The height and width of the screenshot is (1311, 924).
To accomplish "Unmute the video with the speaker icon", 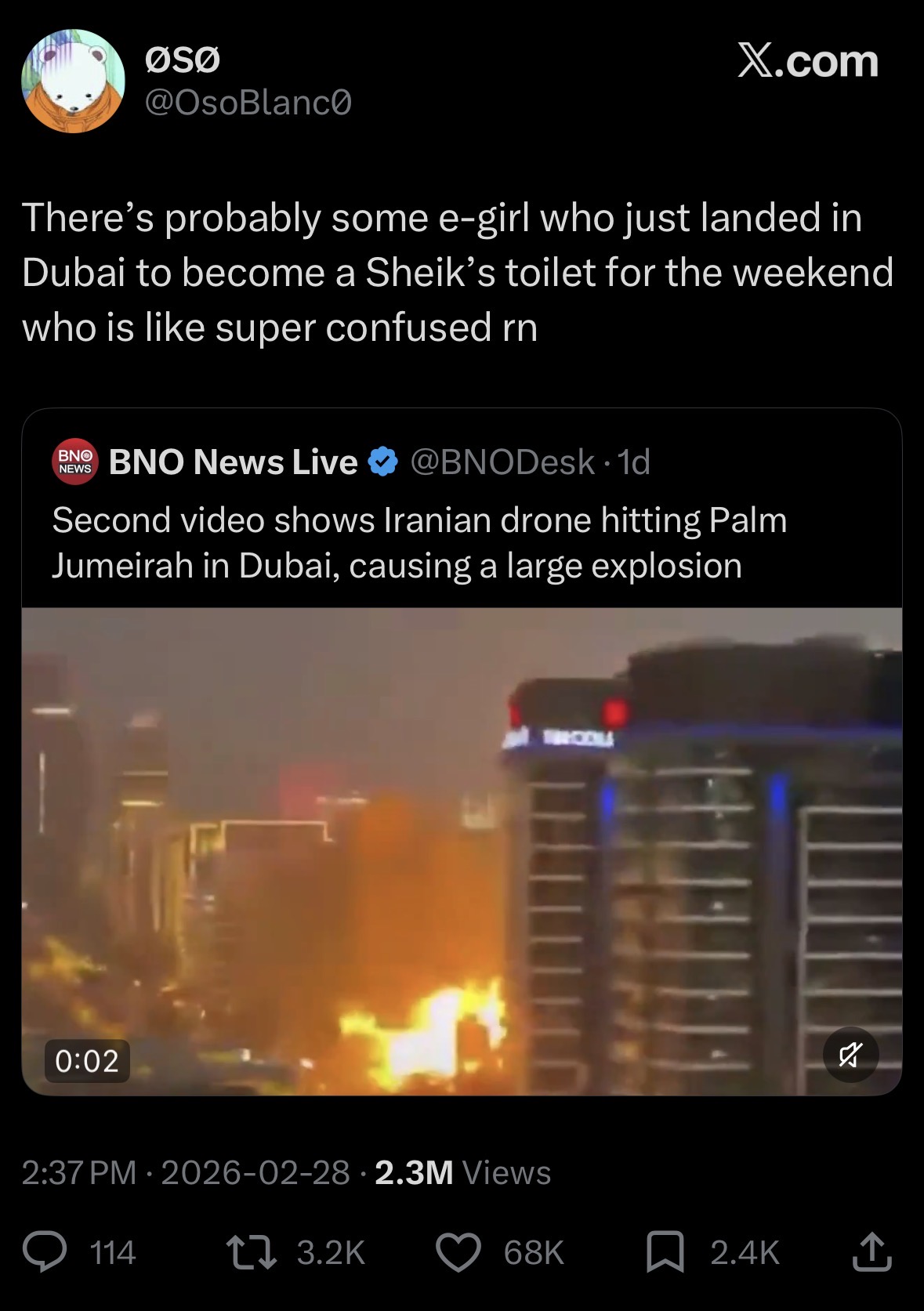I will [850, 1055].
